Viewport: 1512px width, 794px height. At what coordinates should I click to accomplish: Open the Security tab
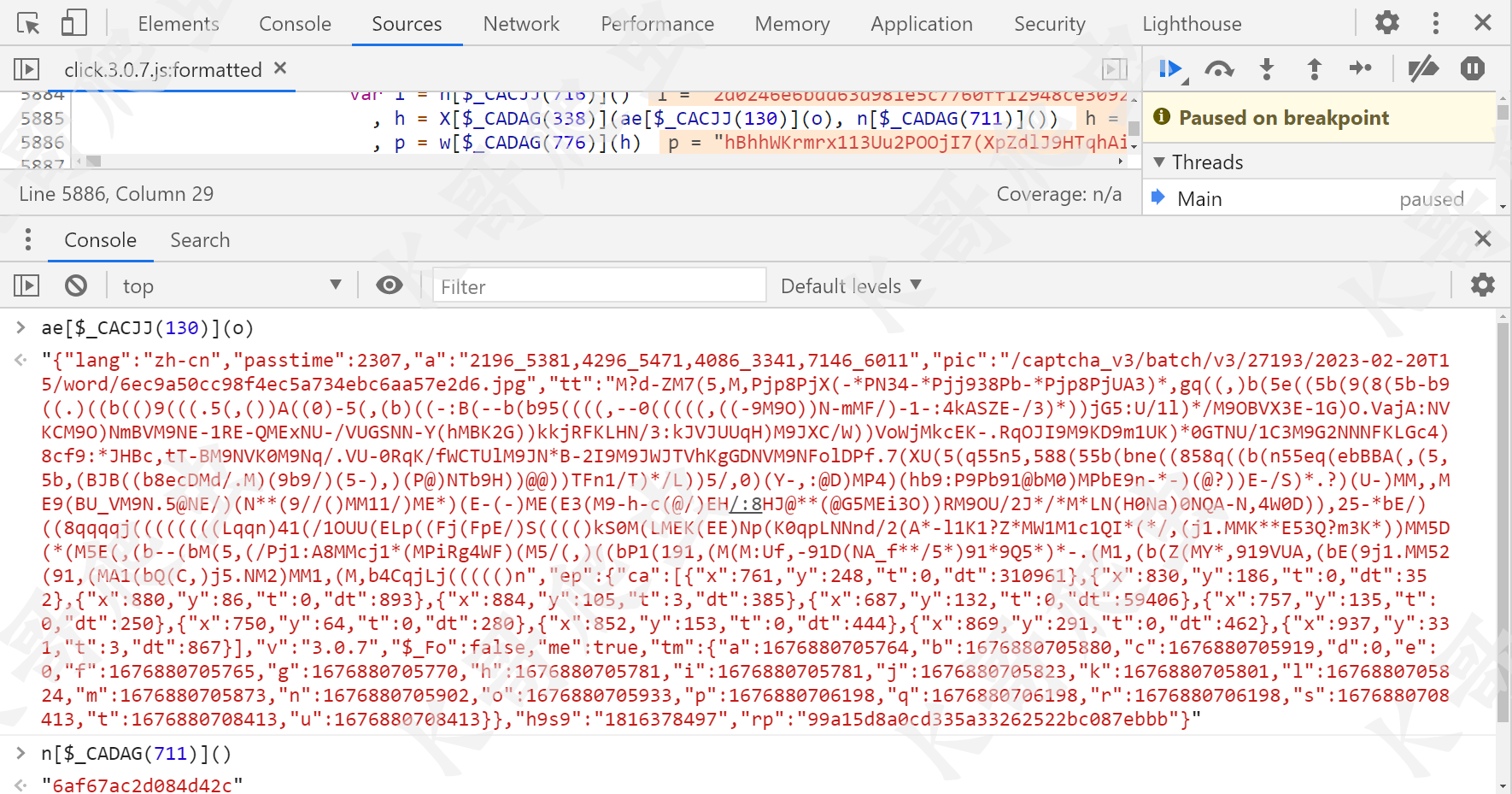(x=1049, y=24)
